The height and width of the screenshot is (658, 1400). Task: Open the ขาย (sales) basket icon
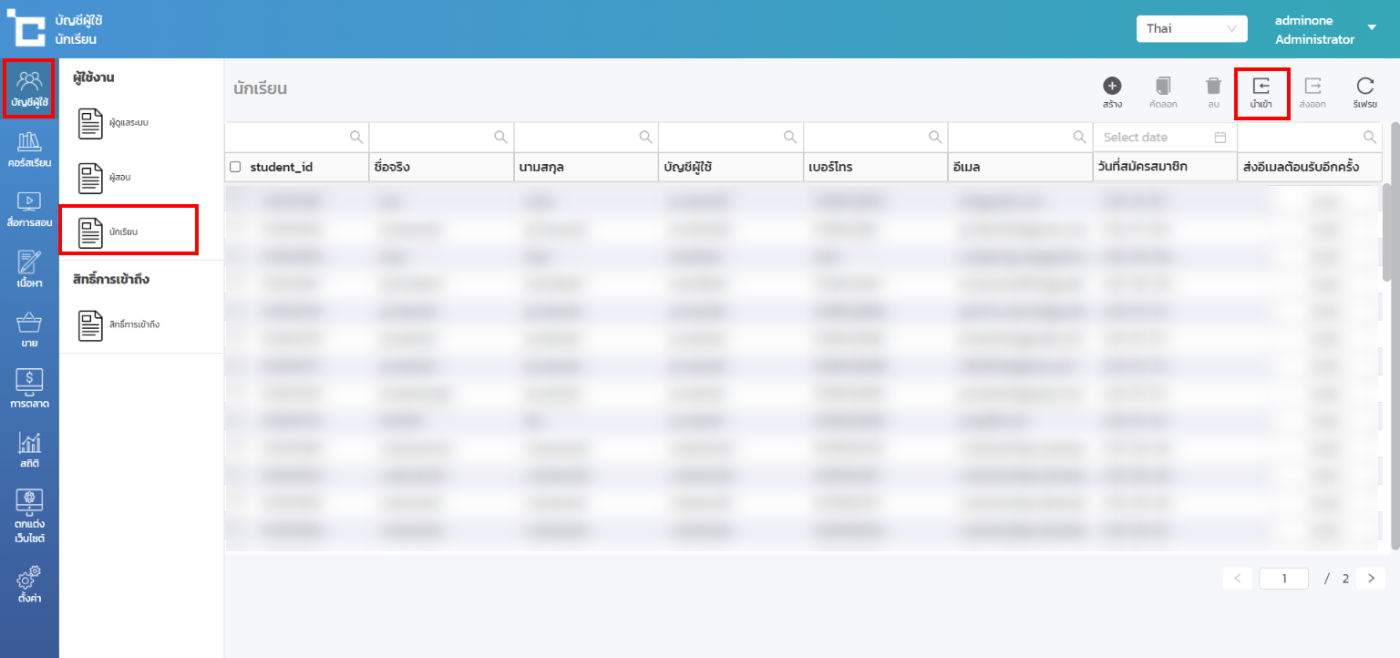29,329
